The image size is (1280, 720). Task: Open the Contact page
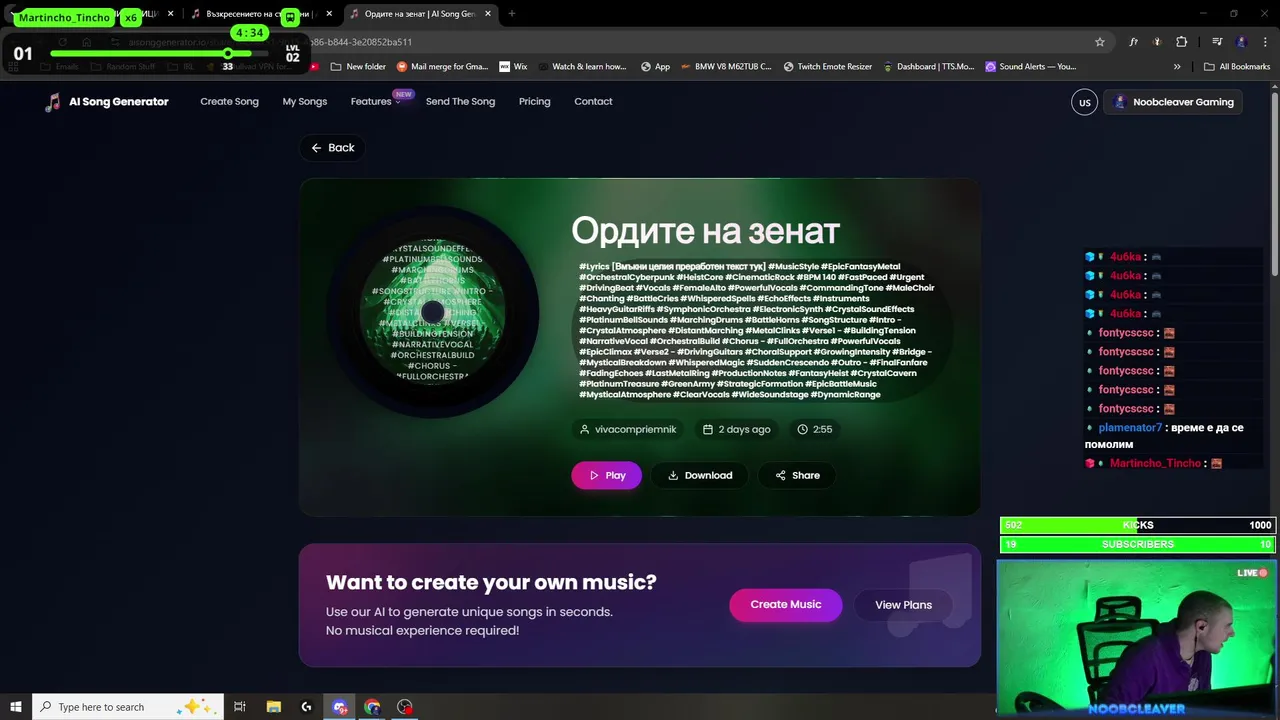tap(593, 102)
